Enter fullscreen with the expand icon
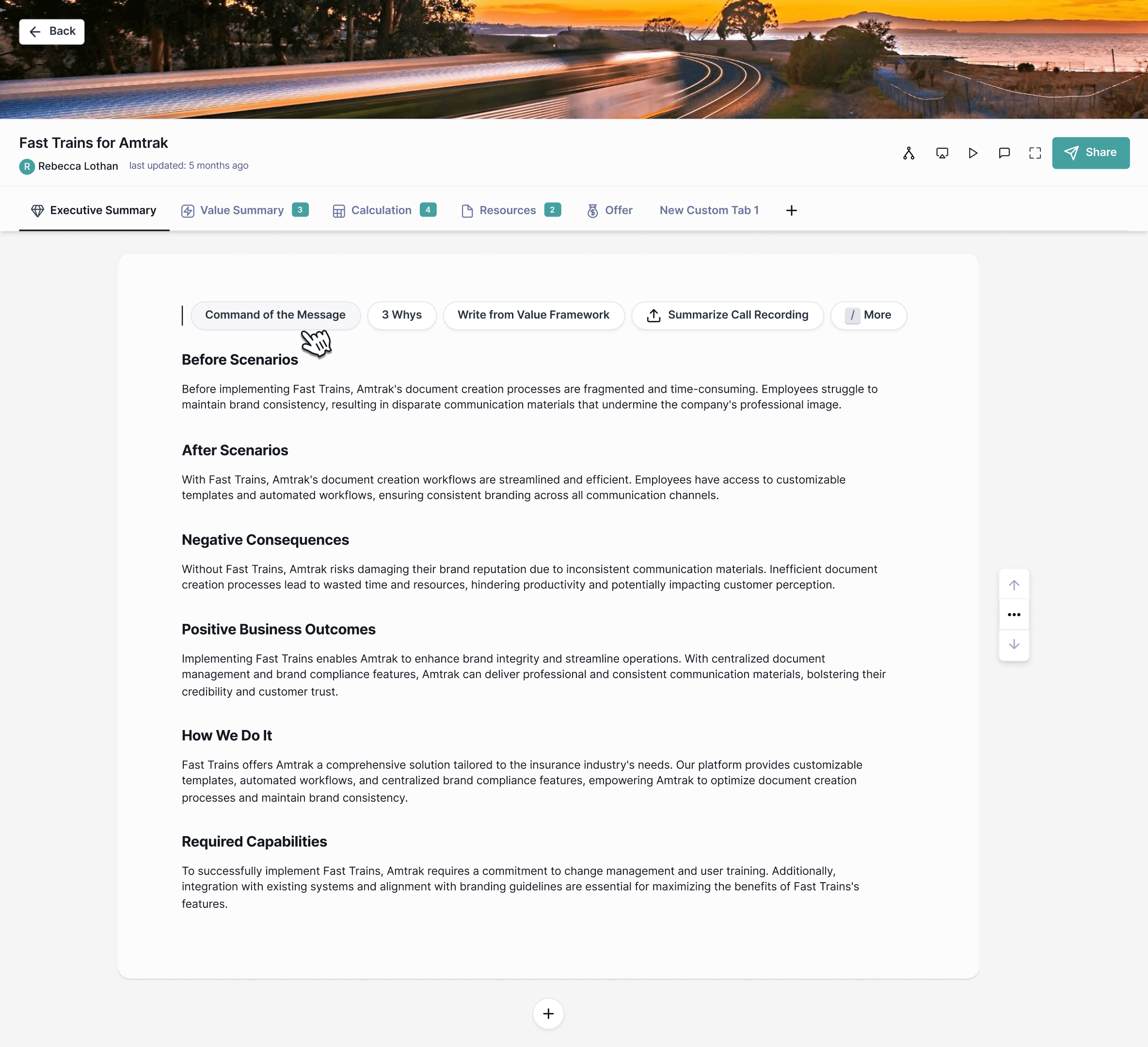This screenshot has height=1047, width=1148. pos(1035,153)
